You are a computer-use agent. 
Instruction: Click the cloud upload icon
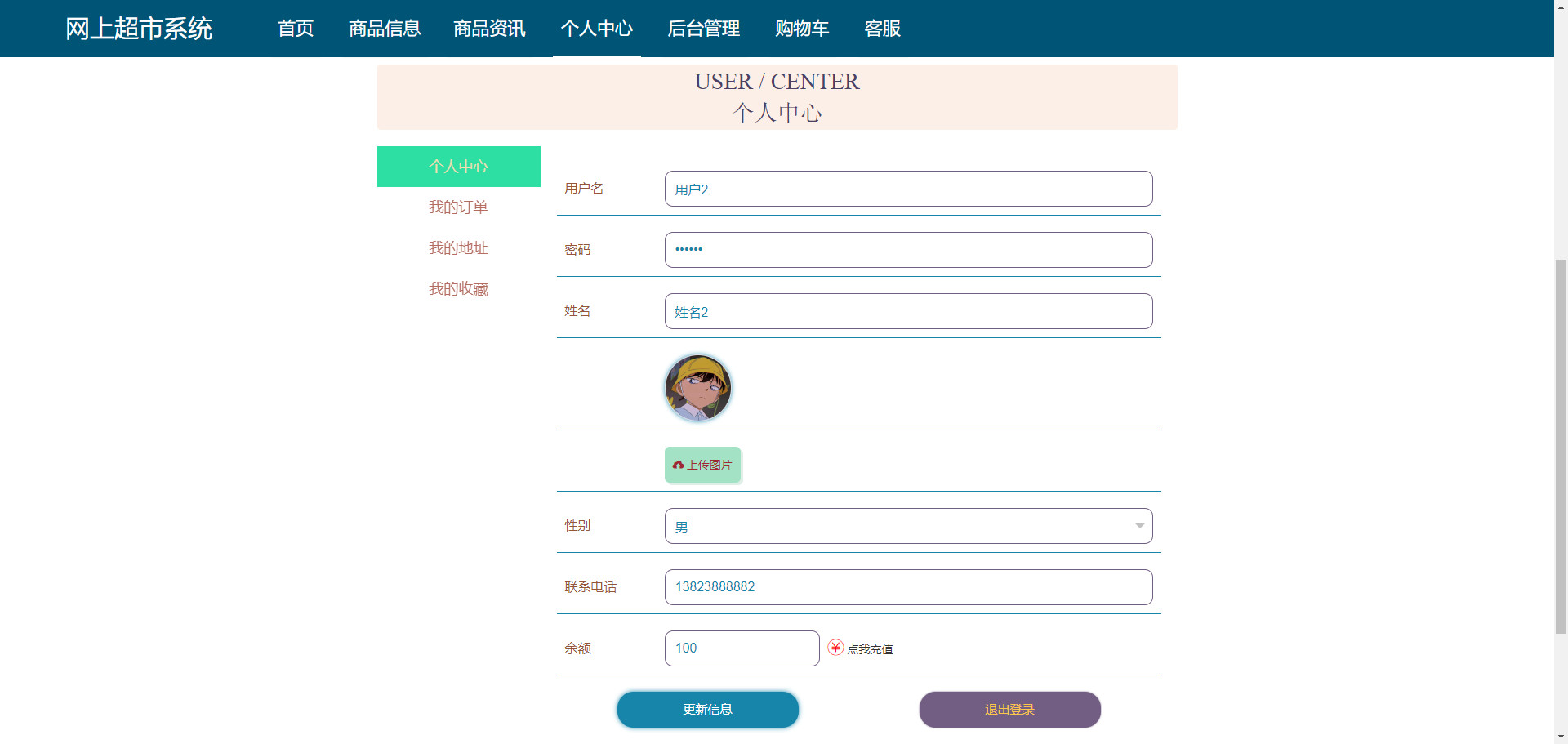[678, 465]
